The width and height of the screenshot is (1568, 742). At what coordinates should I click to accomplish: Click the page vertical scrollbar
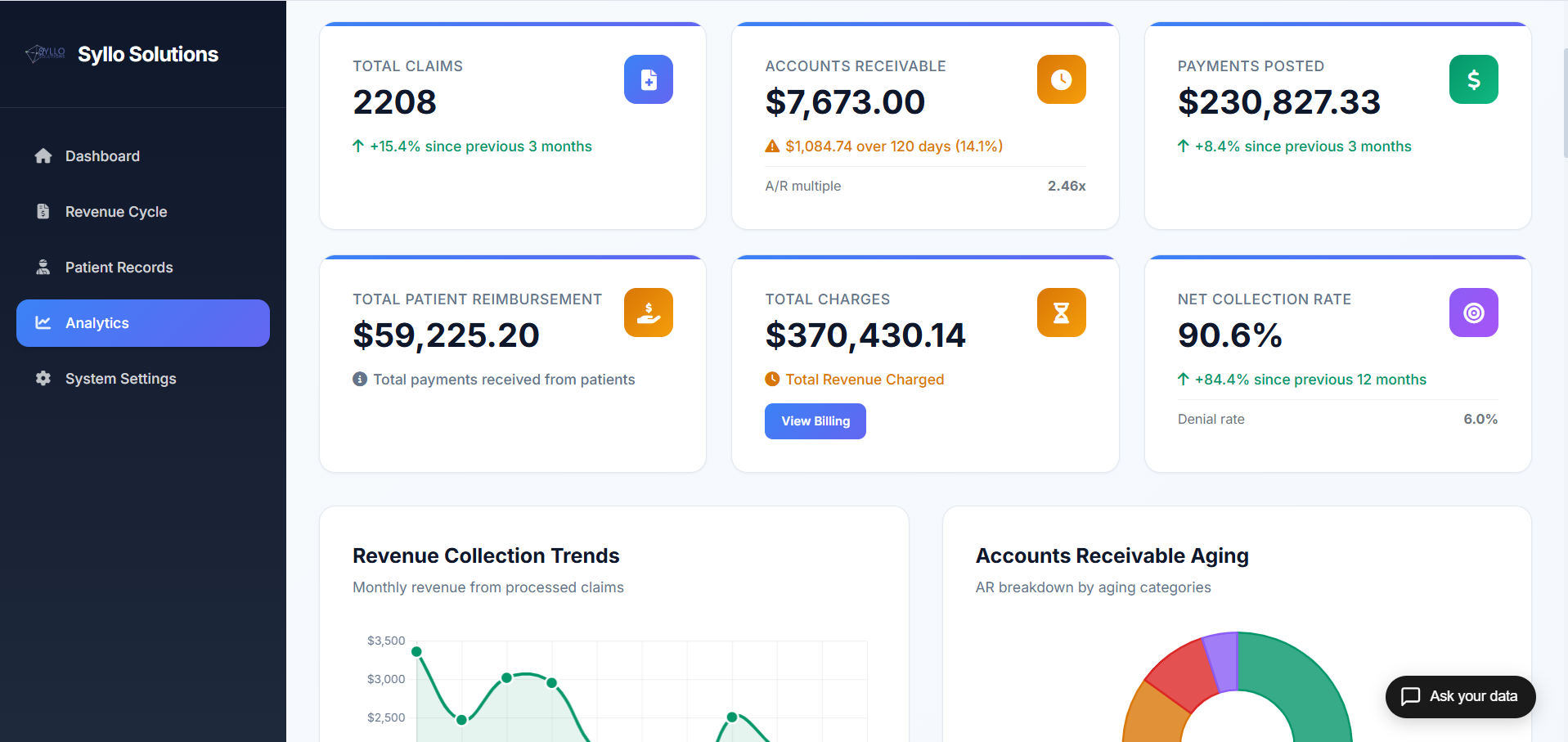(1565, 102)
